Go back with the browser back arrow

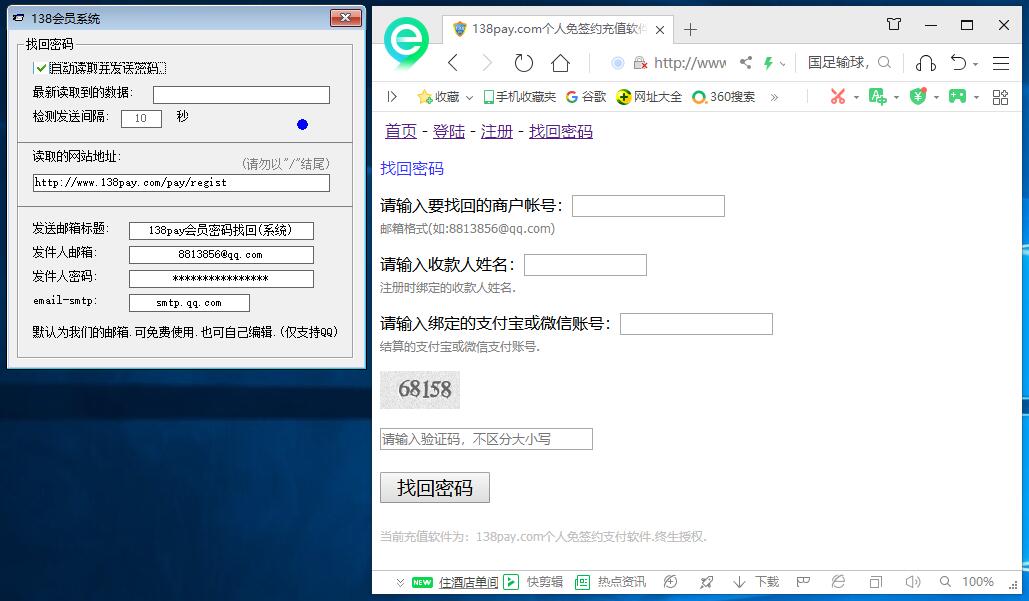coord(453,63)
